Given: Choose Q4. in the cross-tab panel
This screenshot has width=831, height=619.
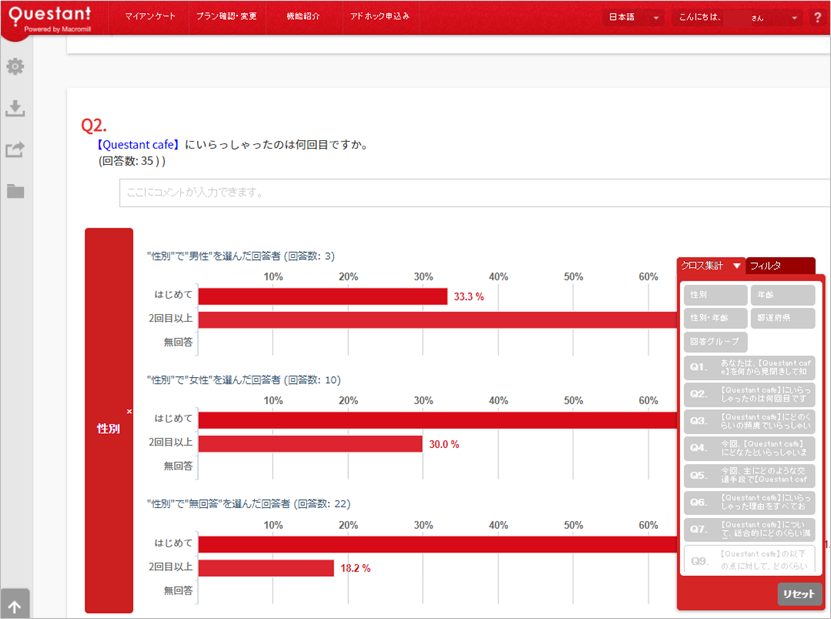Looking at the screenshot, I should click(749, 448).
